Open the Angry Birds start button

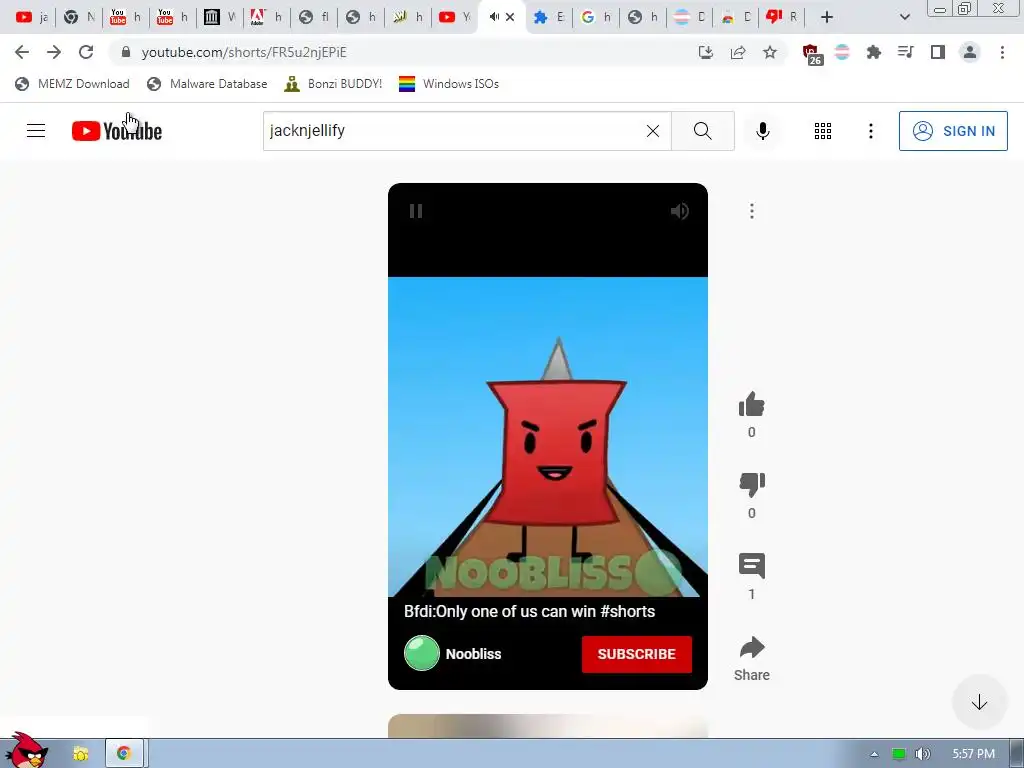26,750
